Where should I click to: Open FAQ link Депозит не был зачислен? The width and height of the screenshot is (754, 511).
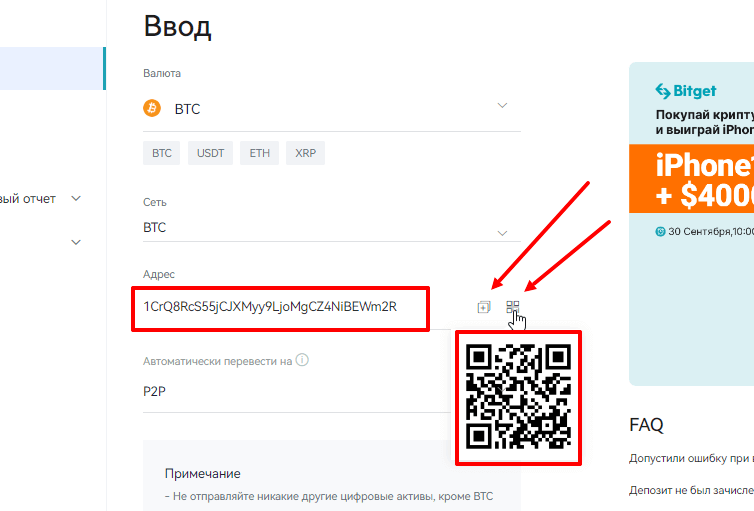pyautogui.click(x=691, y=490)
